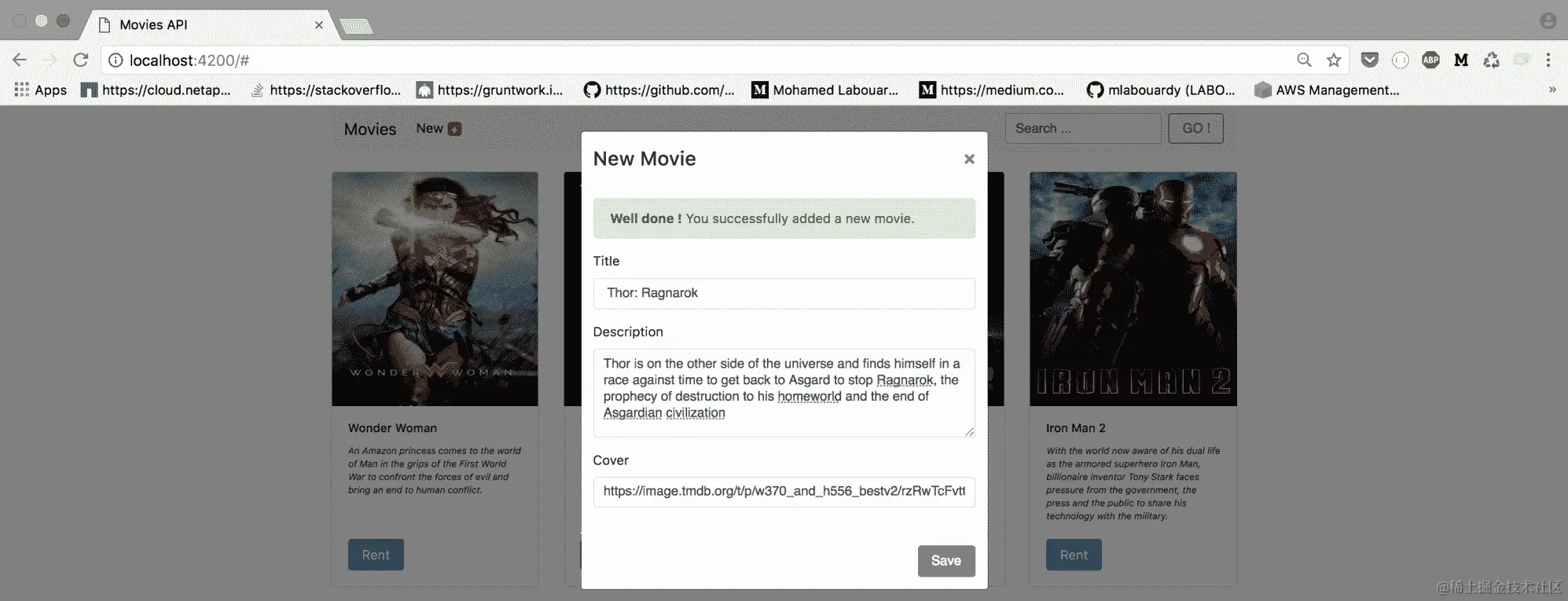1568x601 pixels.
Task: Focus the Cover URL field
Action: 784,492
